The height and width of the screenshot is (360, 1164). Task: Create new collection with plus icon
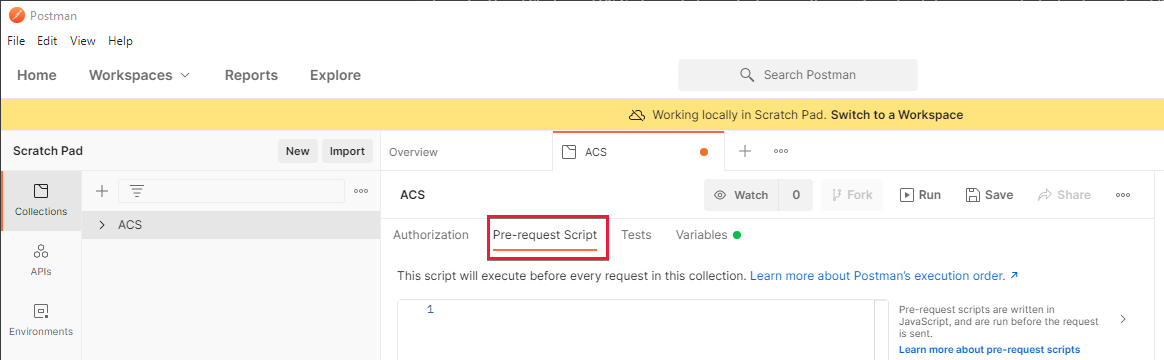coord(102,191)
